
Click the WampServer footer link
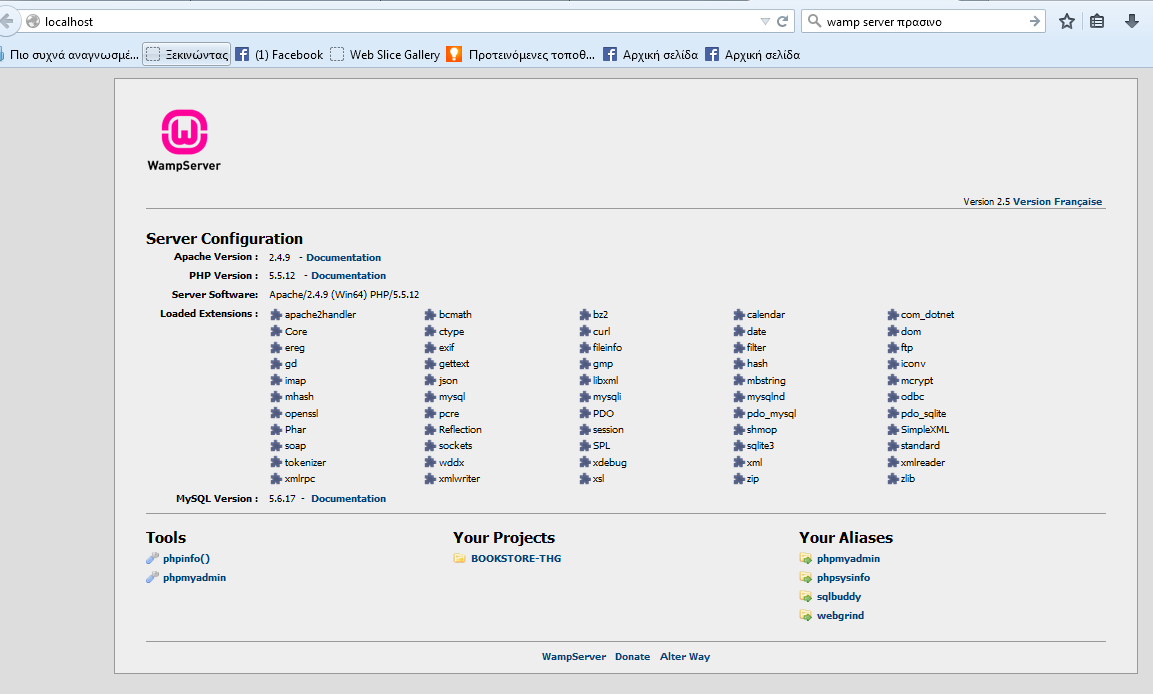[574, 657]
